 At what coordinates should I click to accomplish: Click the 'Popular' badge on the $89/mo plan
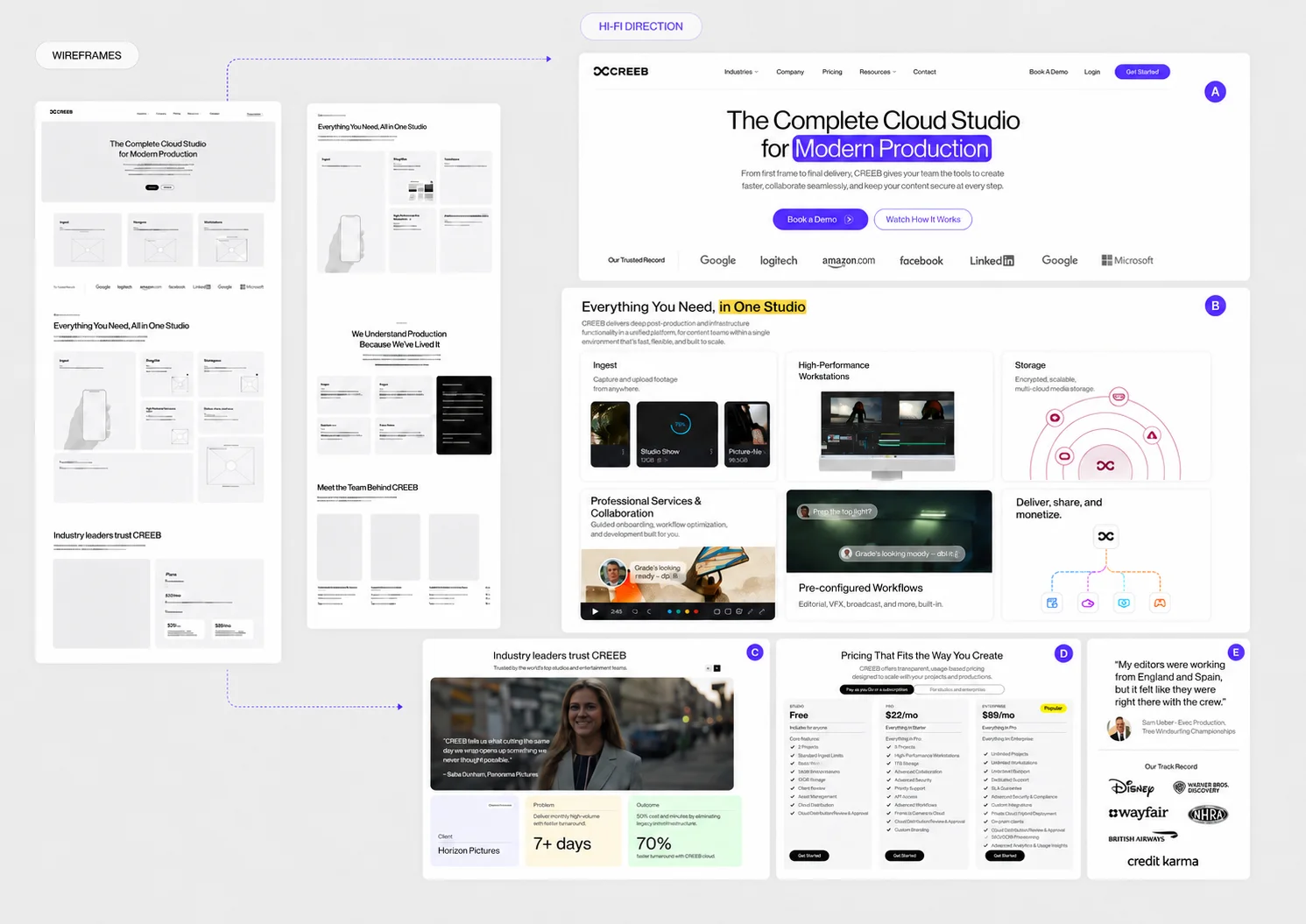(1053, 708)
